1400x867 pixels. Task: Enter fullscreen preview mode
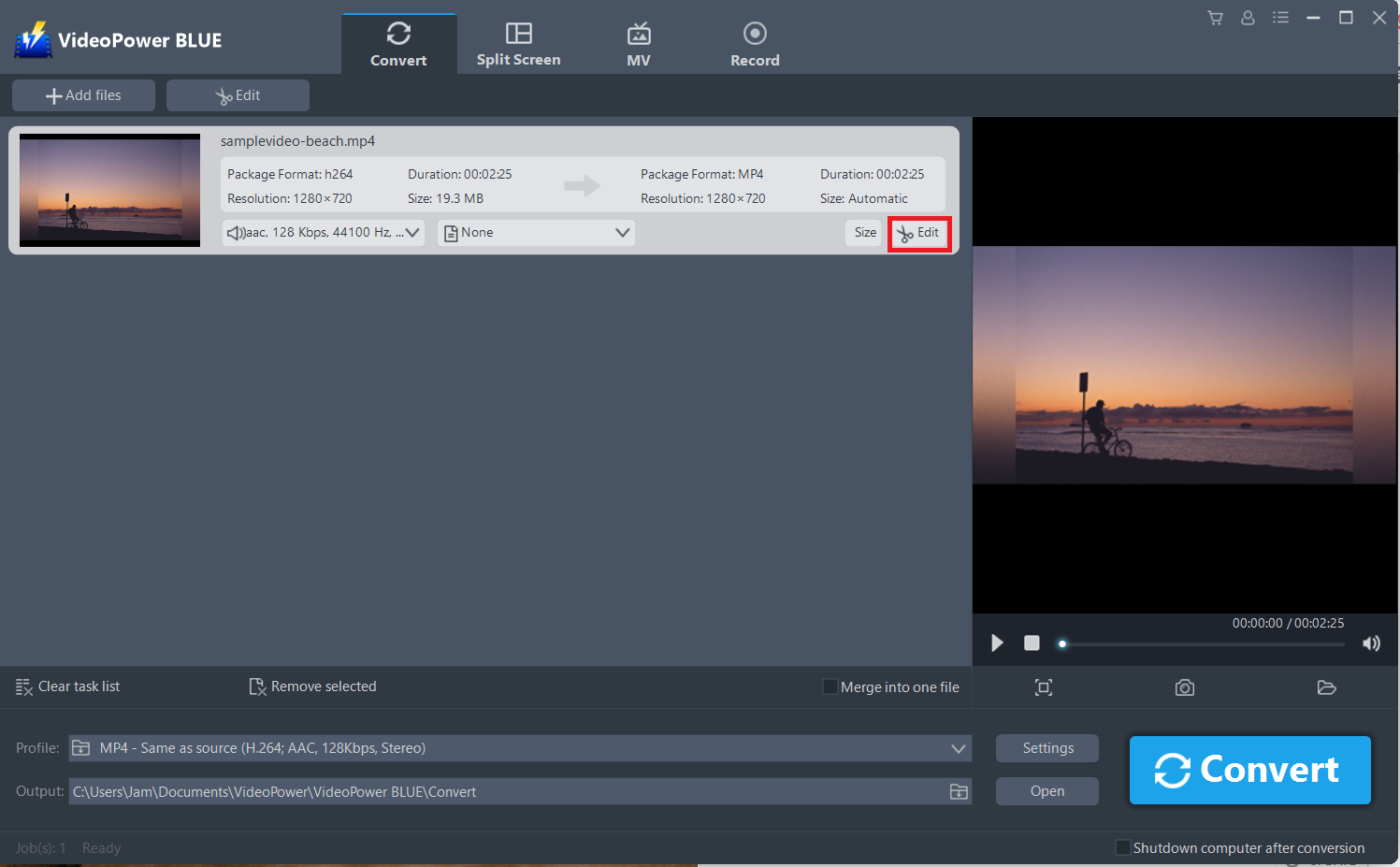(1043, 686)
